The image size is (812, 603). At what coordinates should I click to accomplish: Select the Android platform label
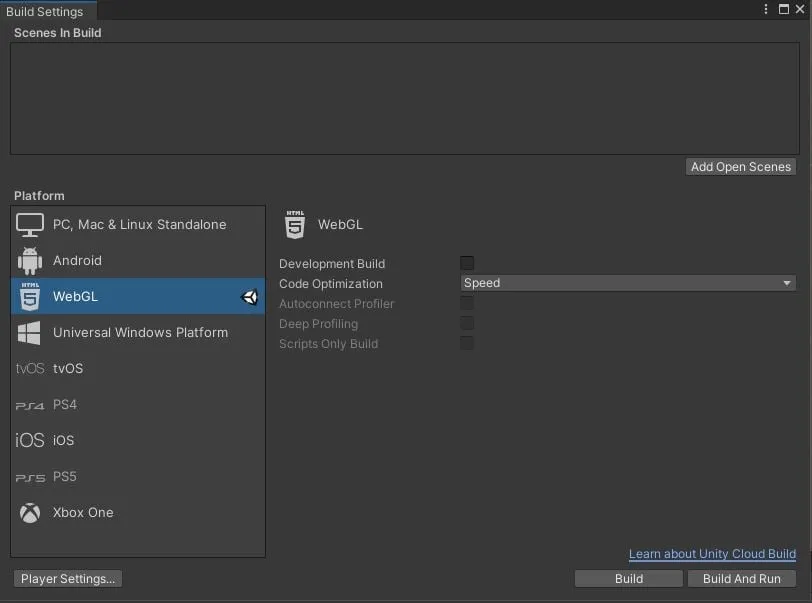77,260
